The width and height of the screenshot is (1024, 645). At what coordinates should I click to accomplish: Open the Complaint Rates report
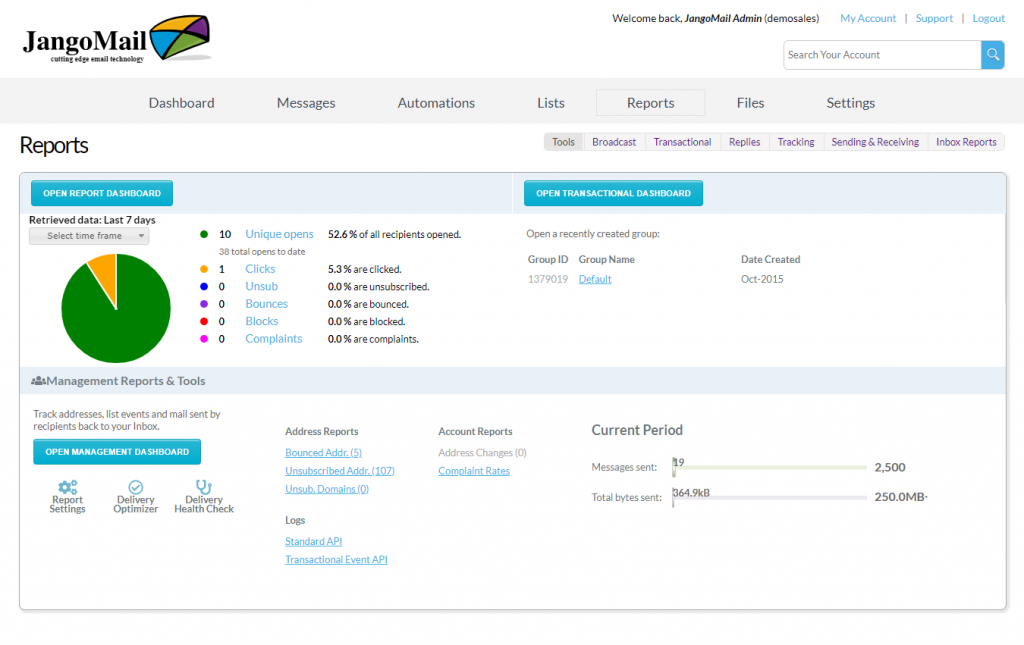474,471
